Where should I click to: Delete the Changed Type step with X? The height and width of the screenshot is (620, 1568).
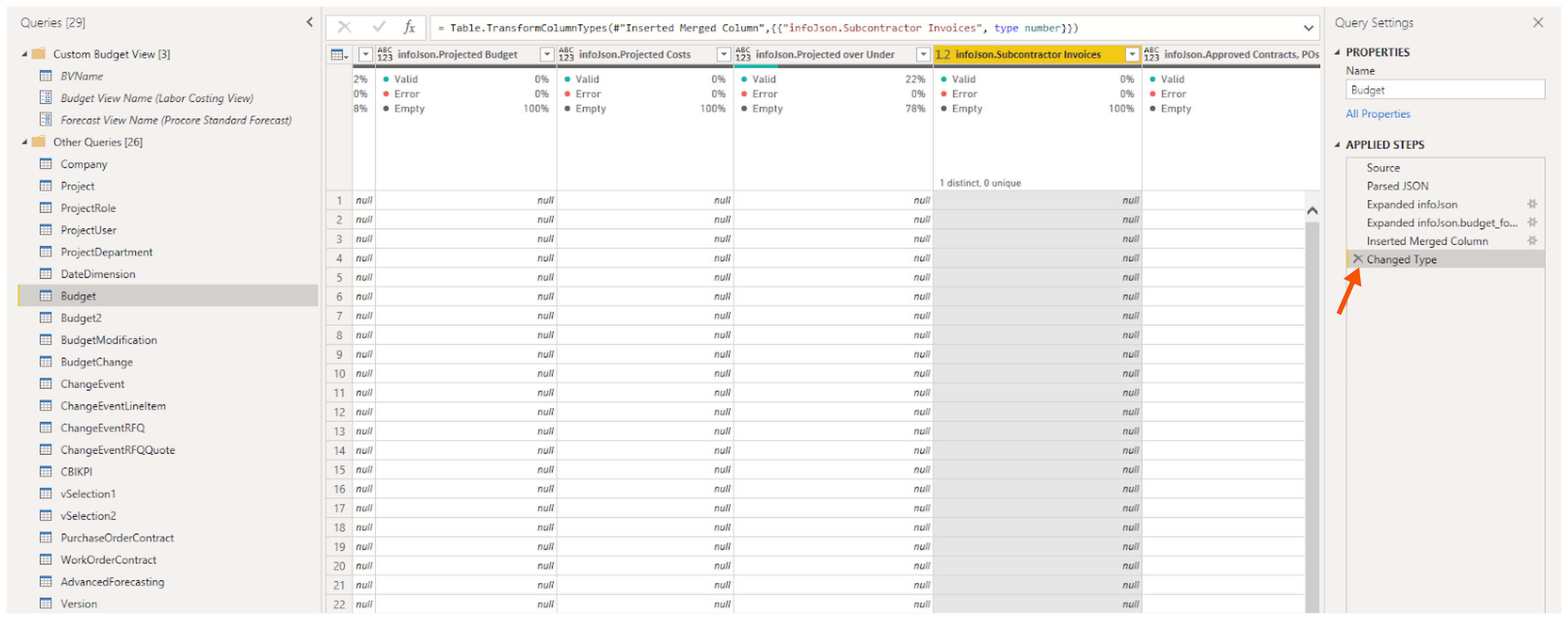click(x=1357, y=259)
